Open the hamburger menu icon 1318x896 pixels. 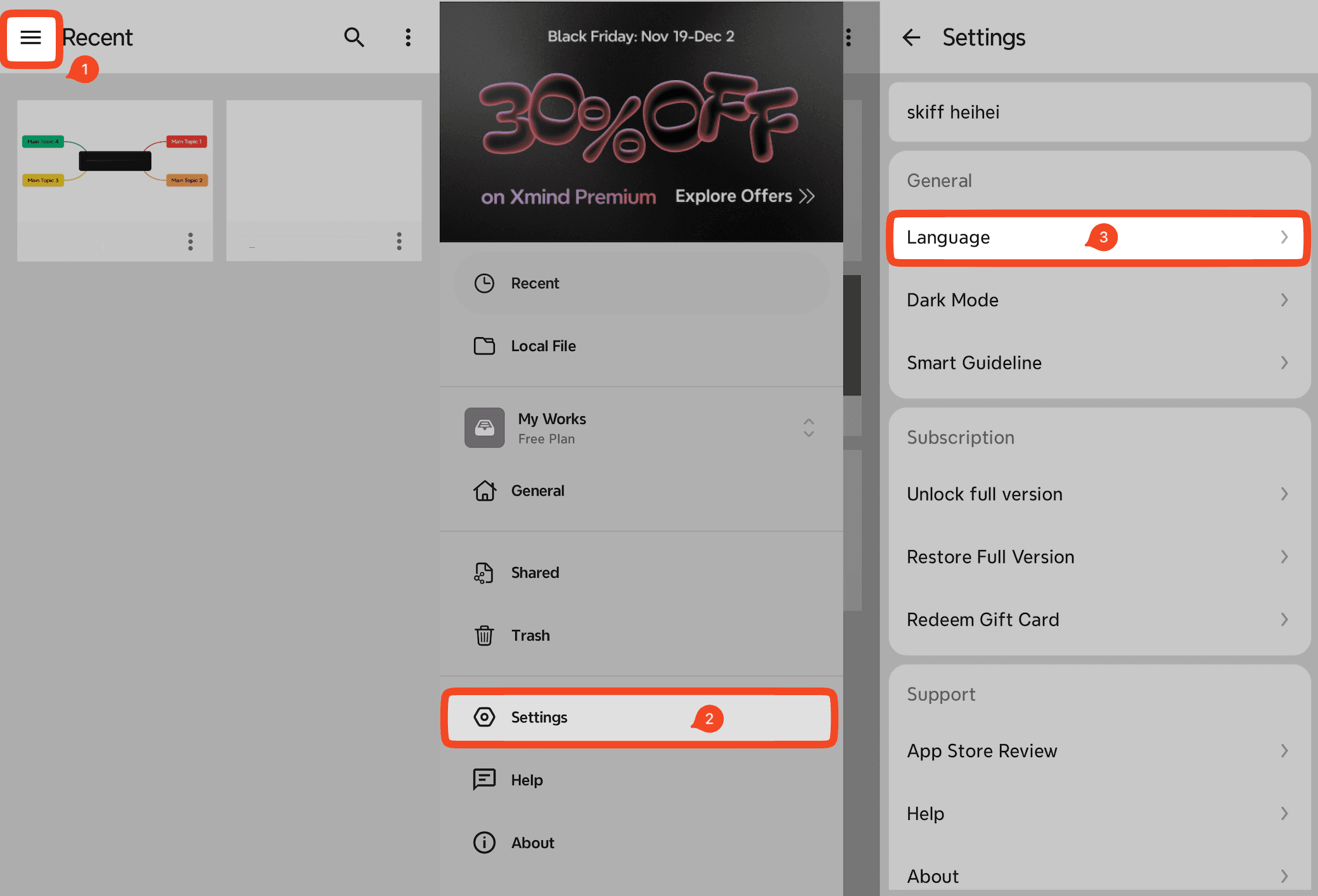pyautogui.click(x=30, y=37)
